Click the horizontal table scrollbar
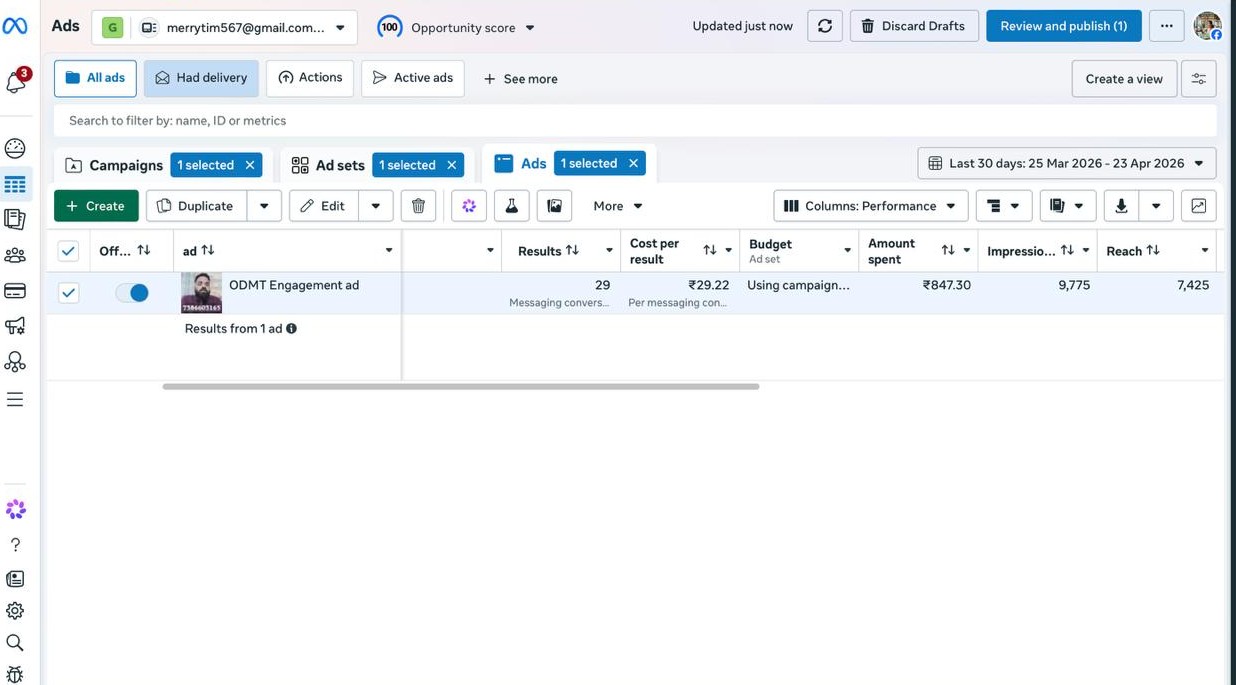The height and width of the screenshot is (685, 1236). click(461, 386)
